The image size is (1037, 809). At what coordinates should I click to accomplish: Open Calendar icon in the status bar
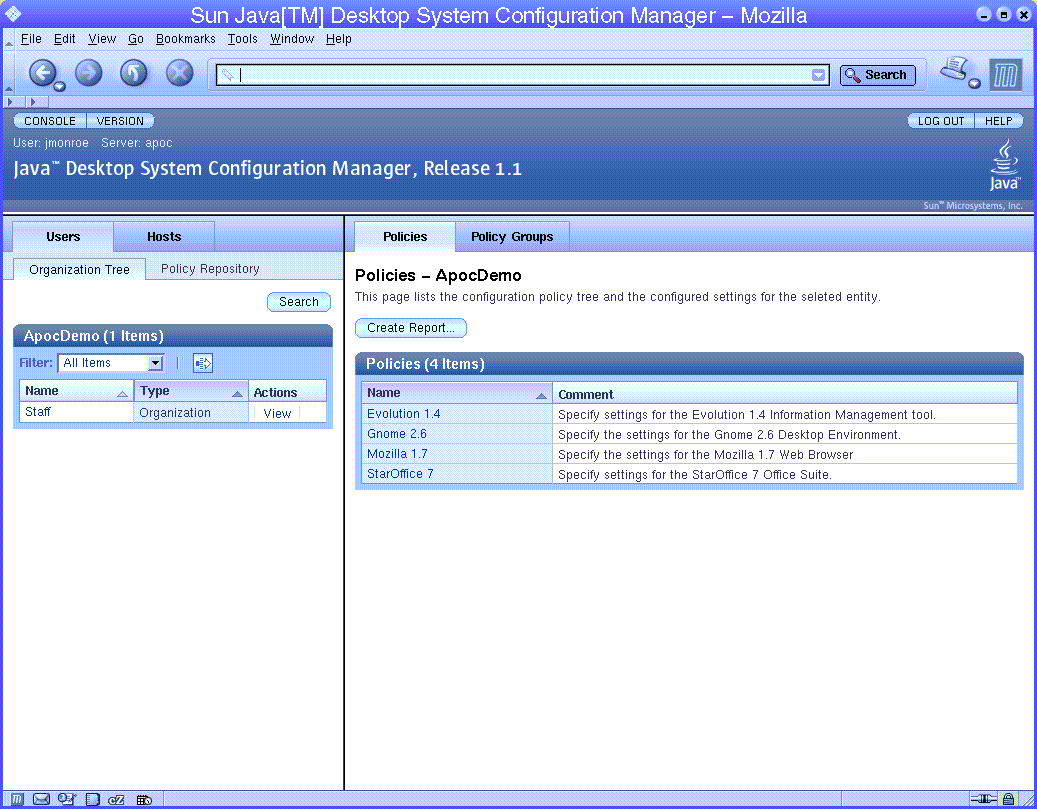point(144,800)
